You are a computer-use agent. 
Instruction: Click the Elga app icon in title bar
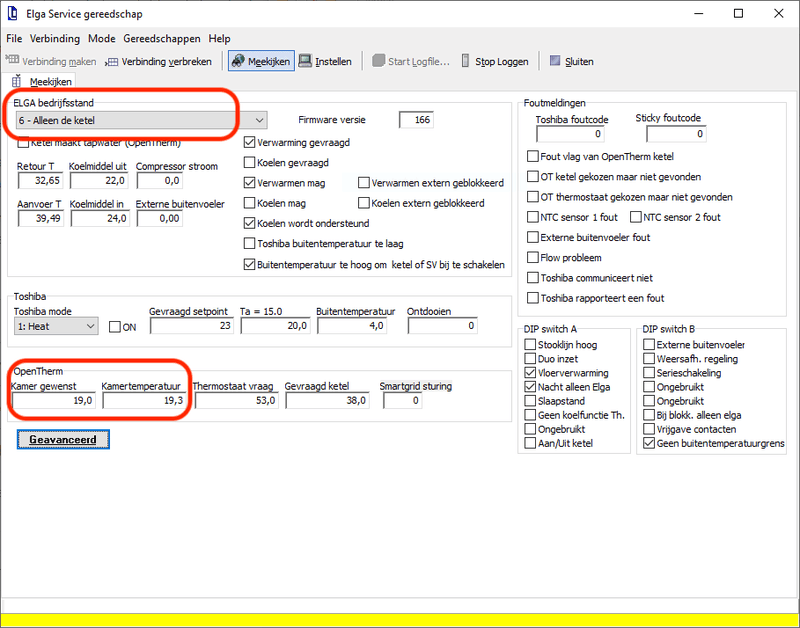12,13
